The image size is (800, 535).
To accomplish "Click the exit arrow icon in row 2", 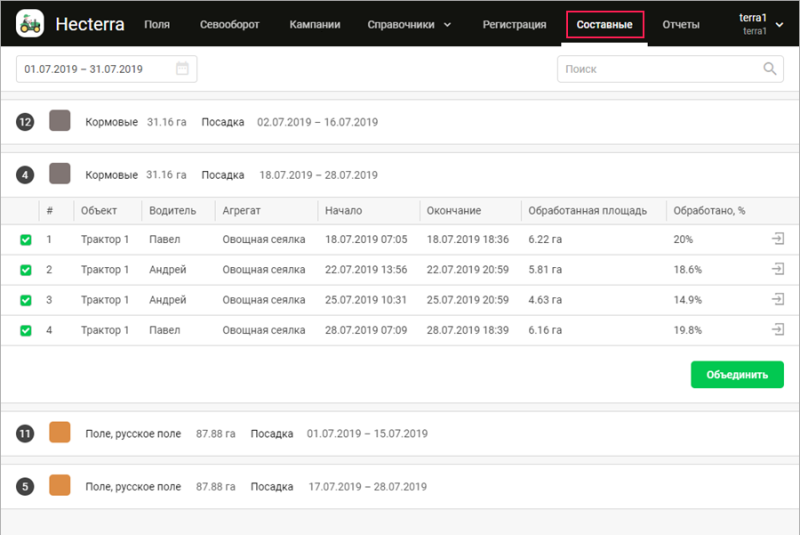I will point(777,270).
